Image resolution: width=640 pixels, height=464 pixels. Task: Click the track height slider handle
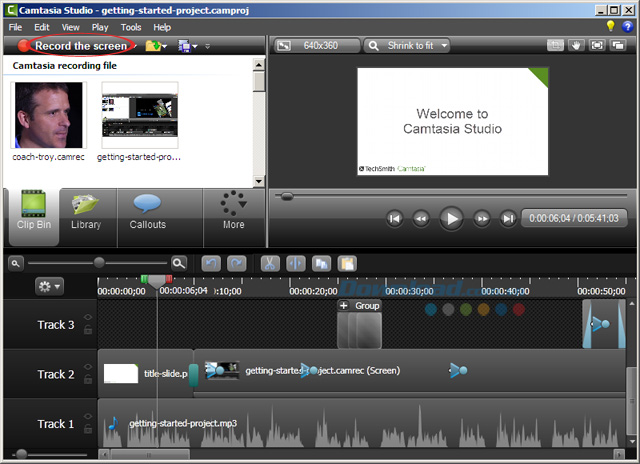pyautogui.click(x=21, y=454)
